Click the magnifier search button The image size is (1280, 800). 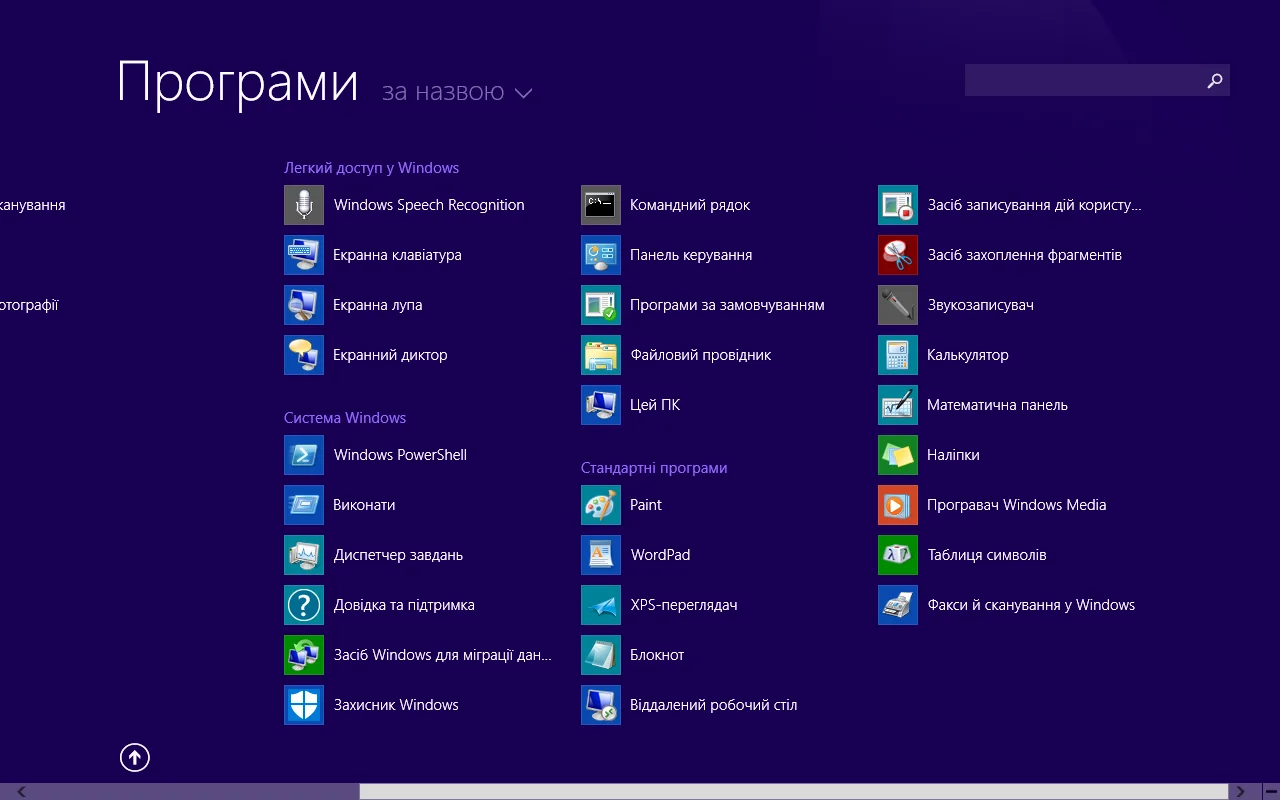(1215, 81)
